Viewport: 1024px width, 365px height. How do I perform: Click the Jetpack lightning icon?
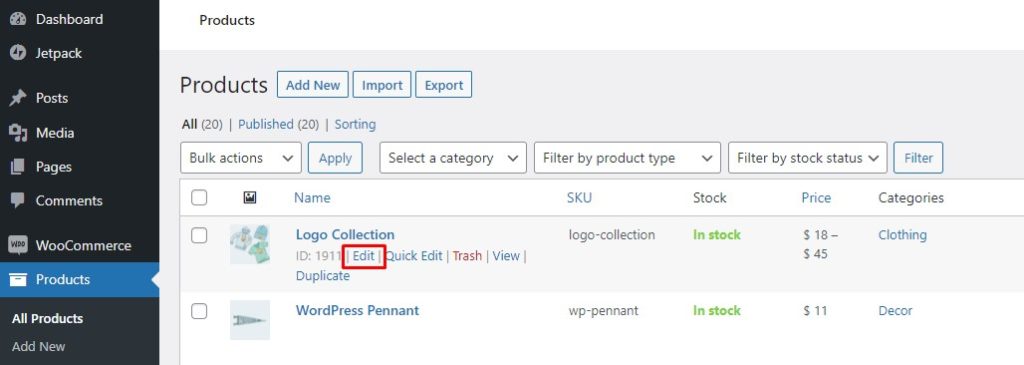(x=18, y=54)
